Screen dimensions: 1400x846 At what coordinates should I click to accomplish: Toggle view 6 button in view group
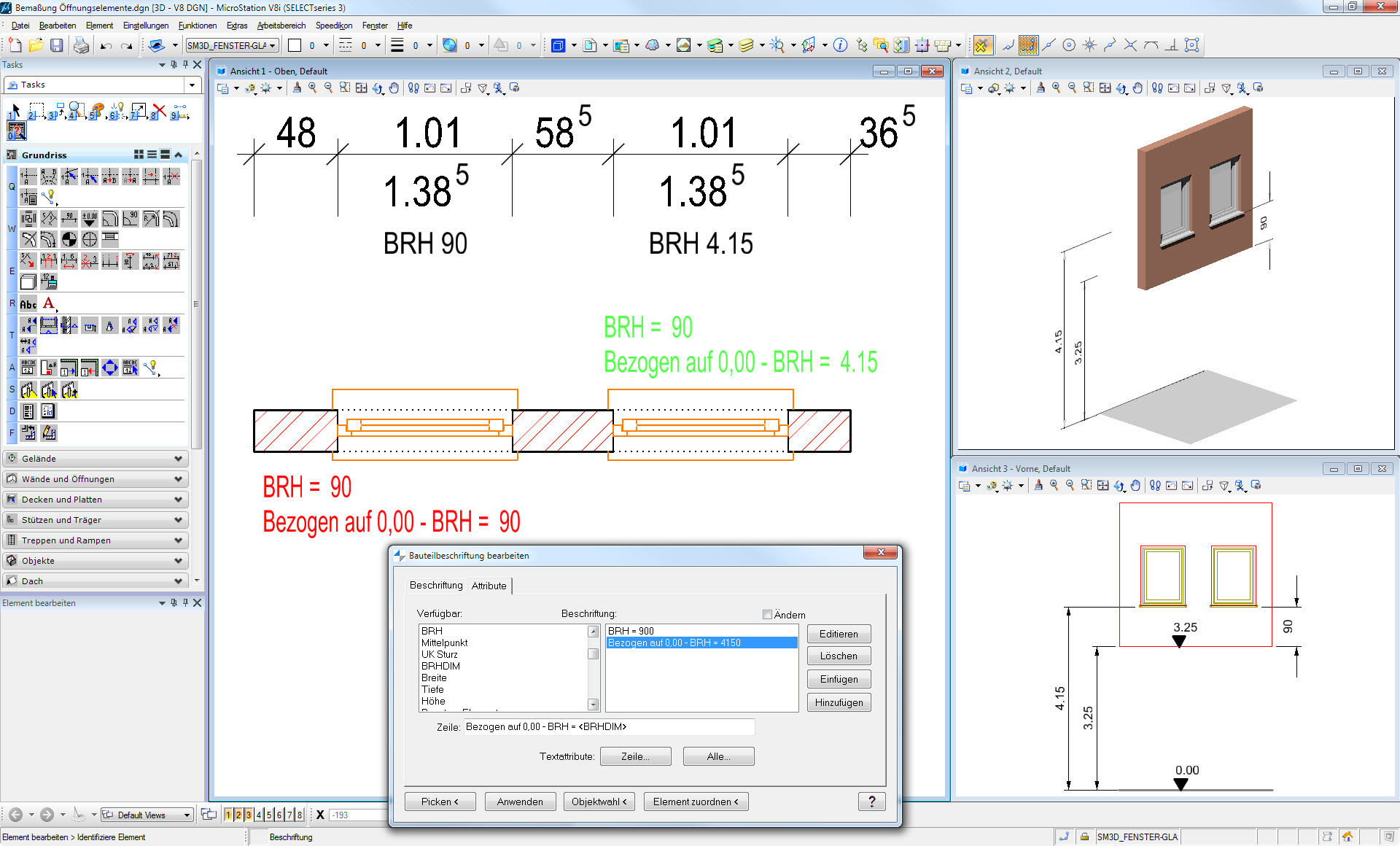click(279, 815)
